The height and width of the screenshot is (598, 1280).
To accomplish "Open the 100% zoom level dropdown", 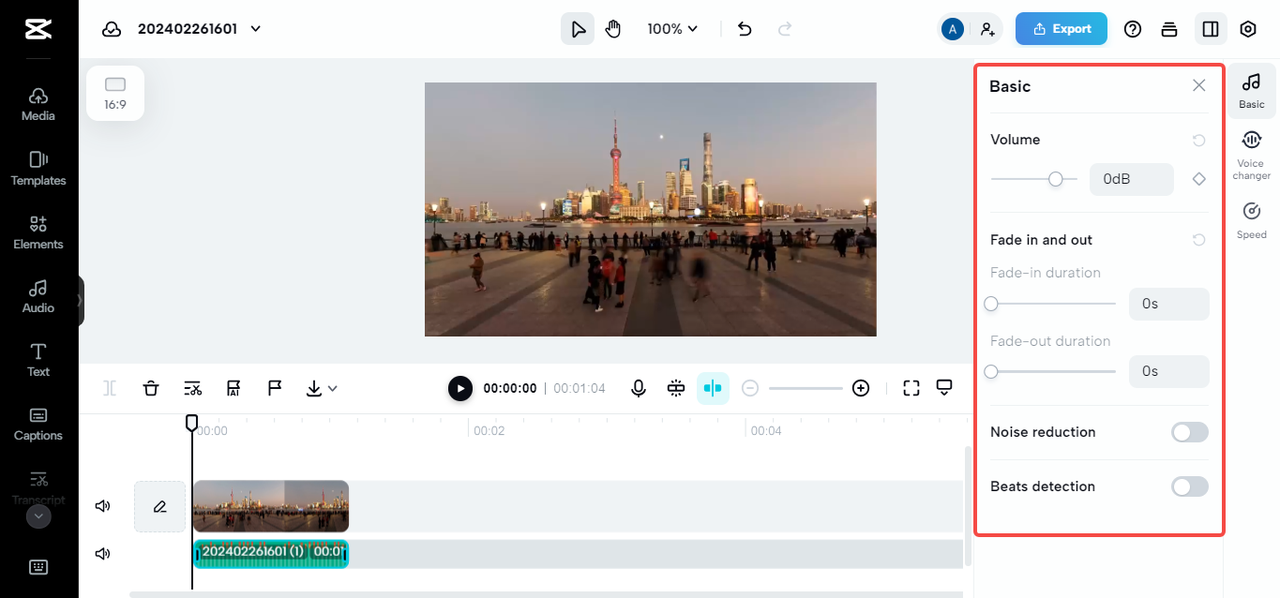I will tap(672, 29).
